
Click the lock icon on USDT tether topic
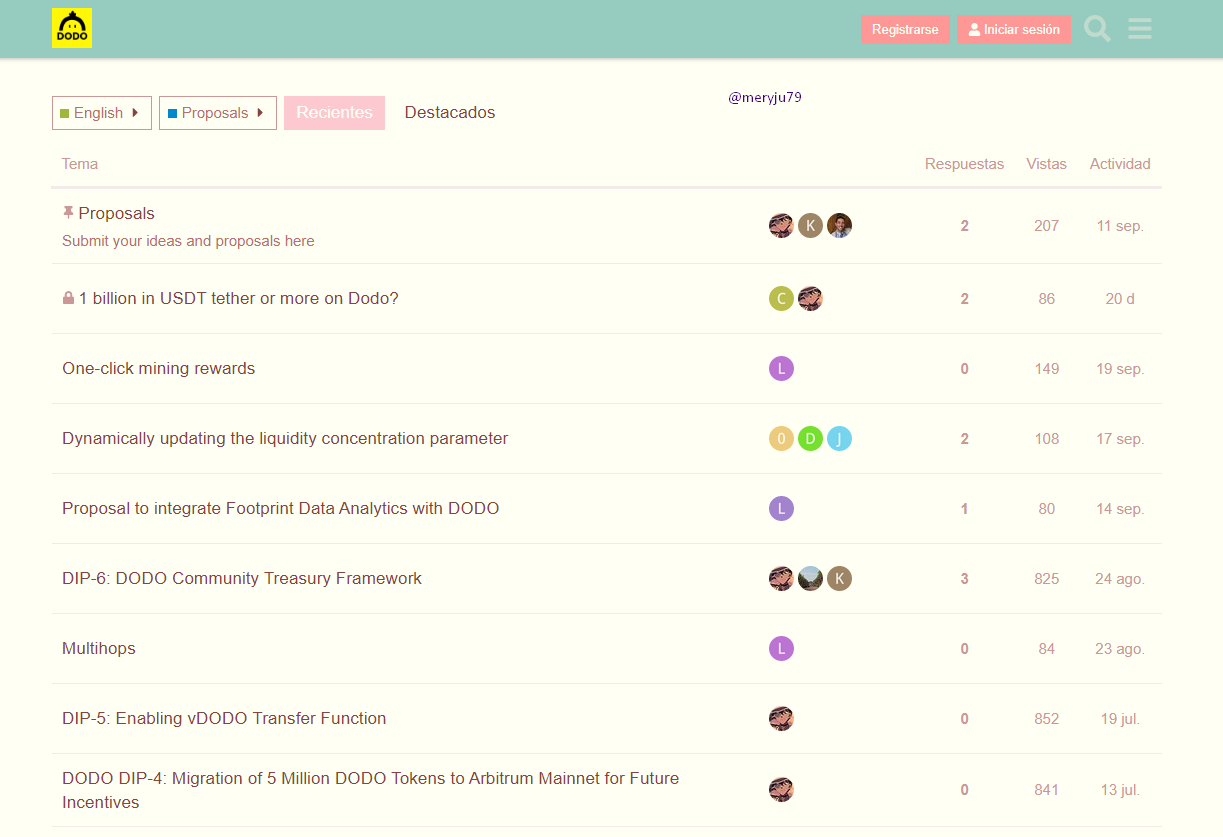tap(68, 298)
